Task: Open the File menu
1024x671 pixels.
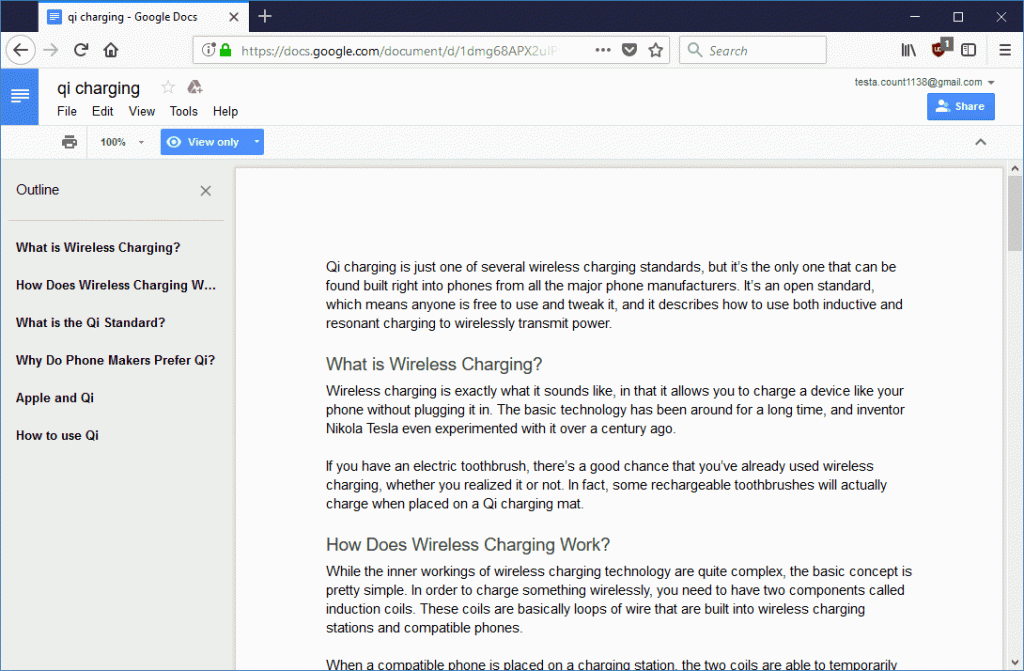Action: pyautogui.click(x=67, y=111)
